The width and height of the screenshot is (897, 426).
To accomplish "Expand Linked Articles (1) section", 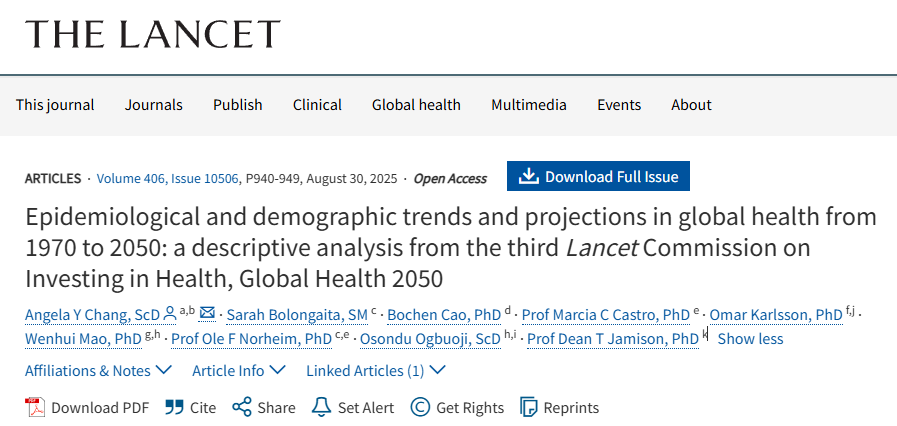I will coord(375,370).
